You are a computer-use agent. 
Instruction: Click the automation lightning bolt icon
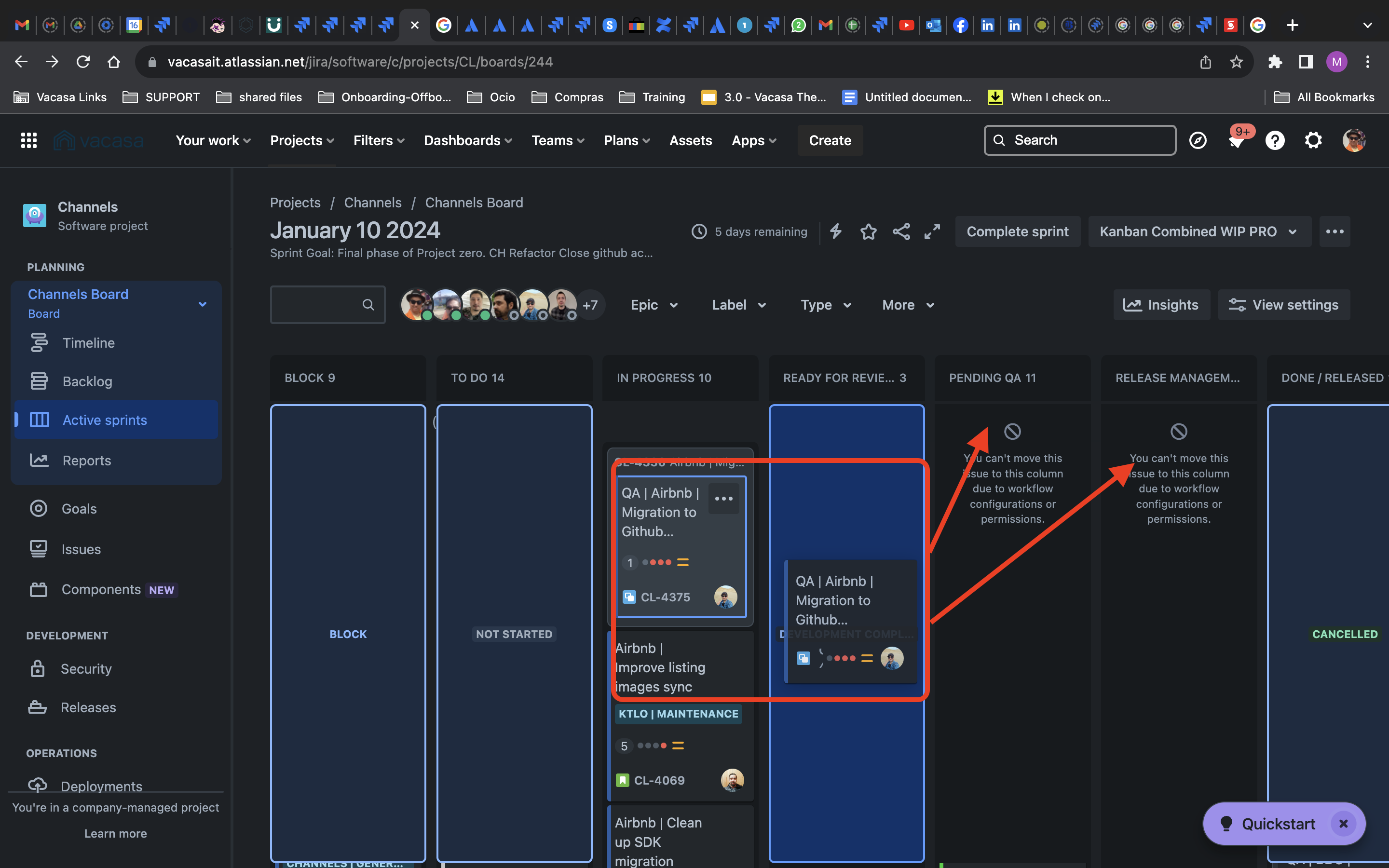click(836, 231)
